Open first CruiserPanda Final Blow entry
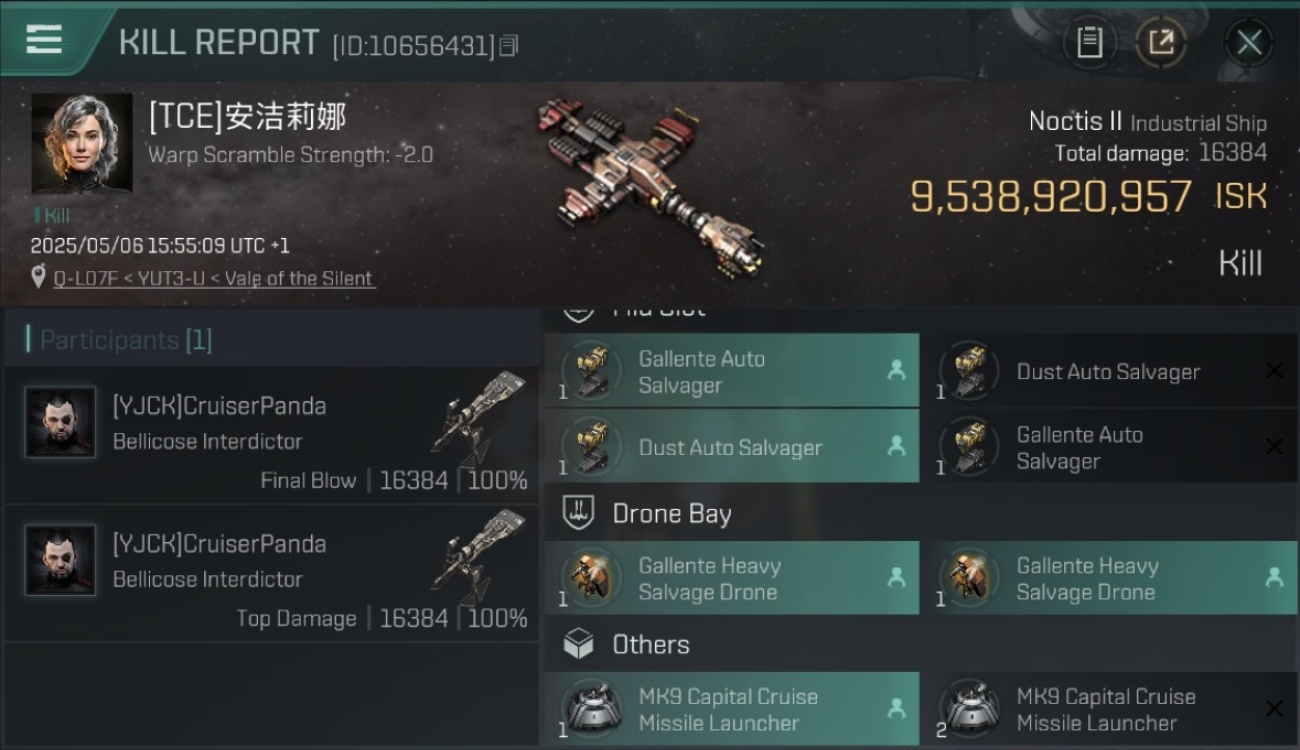1300x750 pixels. point(272,435)
